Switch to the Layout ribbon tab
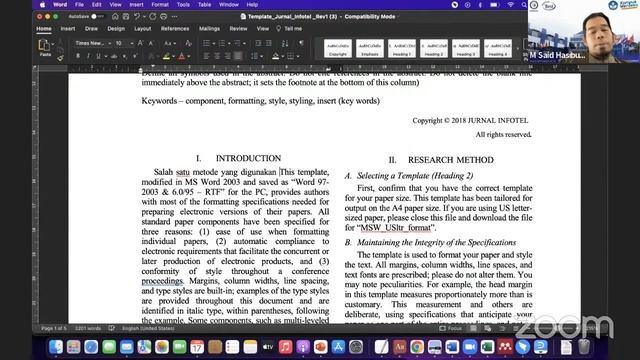Screen dimensions: 640x360 142,29
